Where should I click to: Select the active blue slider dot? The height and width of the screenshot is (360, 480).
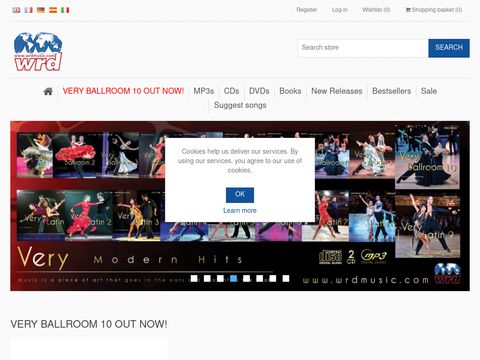[233, 278]
